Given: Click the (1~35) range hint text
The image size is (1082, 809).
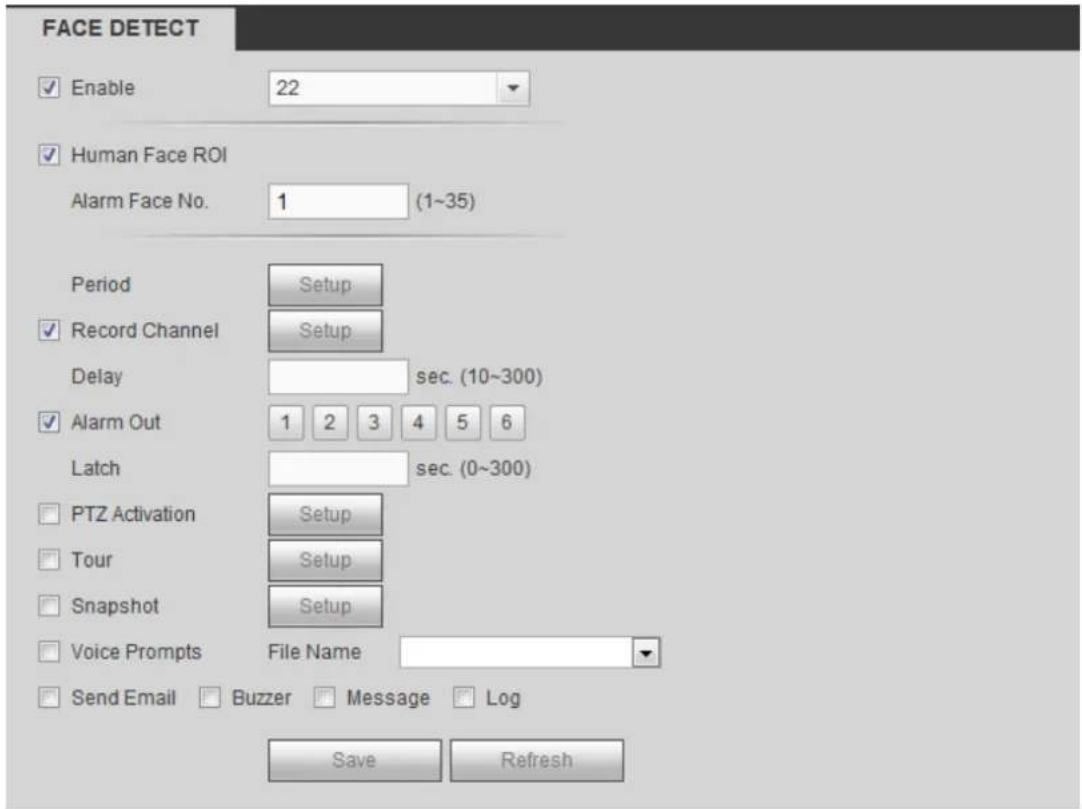Looking at the screenshot, I should click(446, 202).
